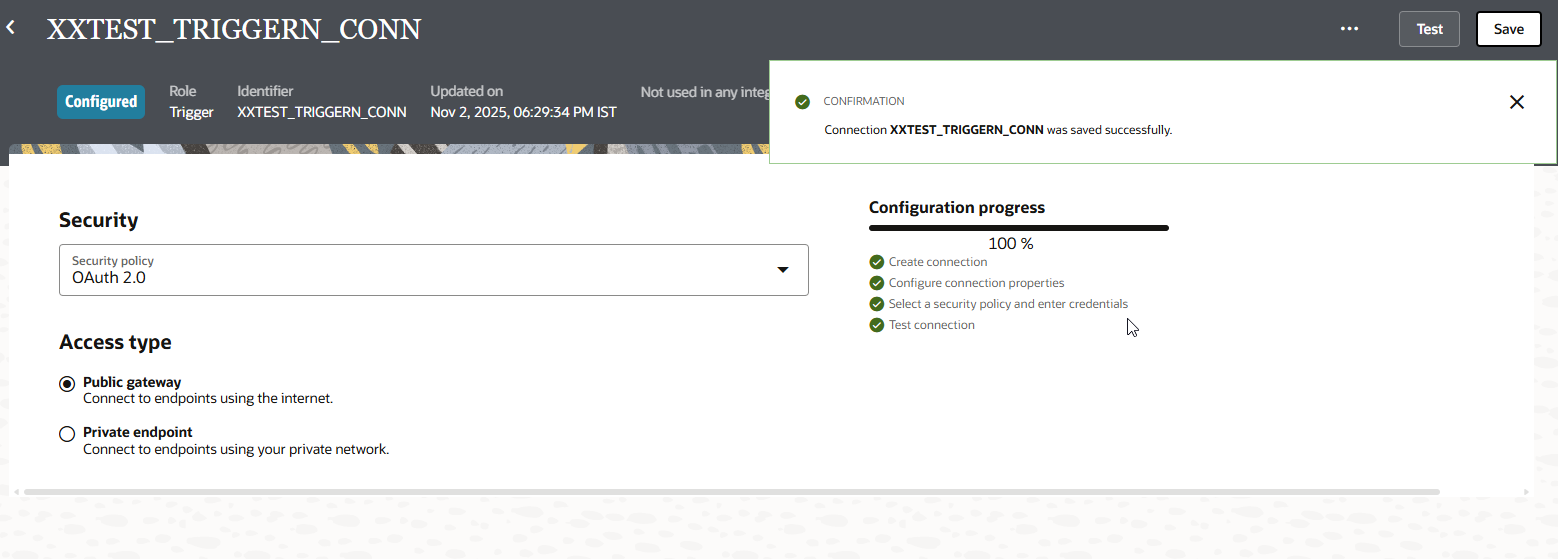Click the XXTEST_TRIGGERN_CONN page title
This screenshot has height=559, width=1558.
point(234,29)
